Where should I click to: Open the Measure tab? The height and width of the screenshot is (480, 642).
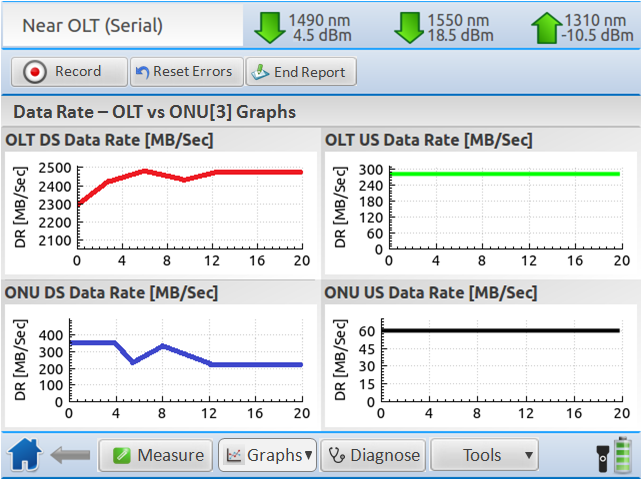[x=156, y=455]
